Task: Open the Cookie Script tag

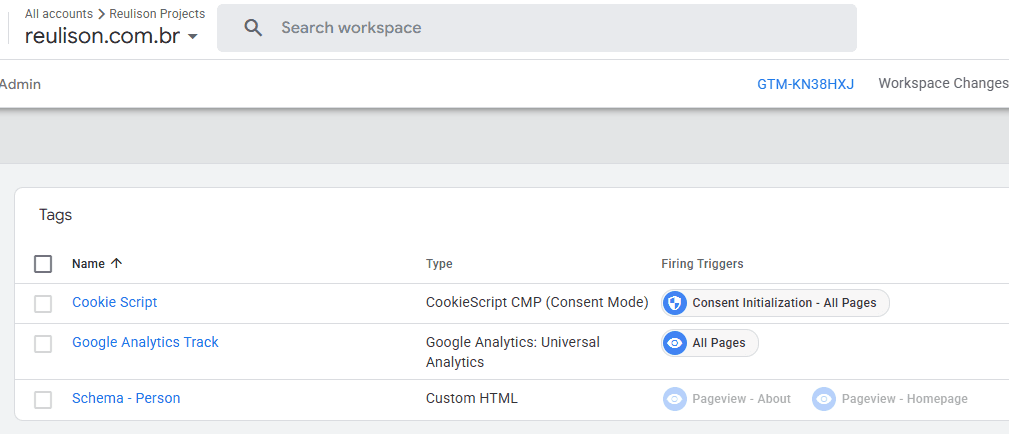Action: click(x=115, y=302)
